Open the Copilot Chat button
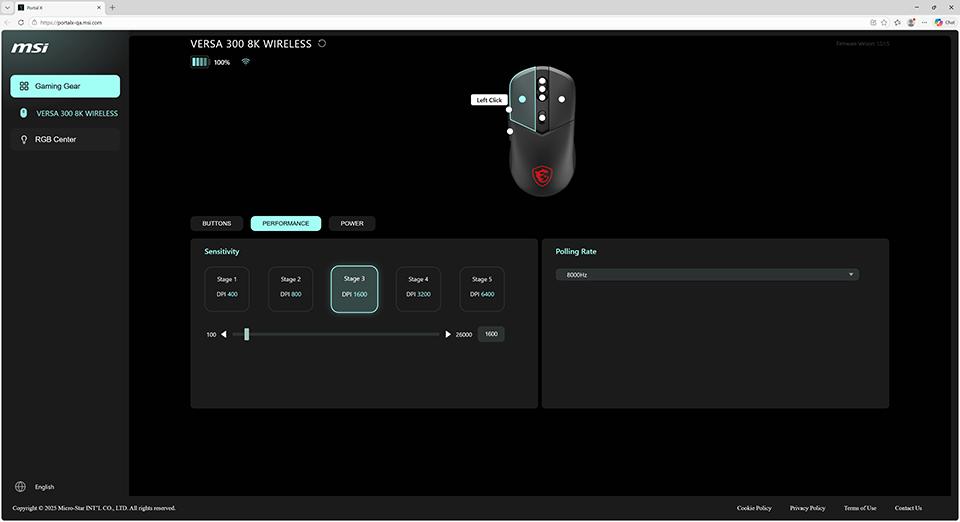Image resolution: width=960 pixels, height=522 pixels. coord(945,23)
